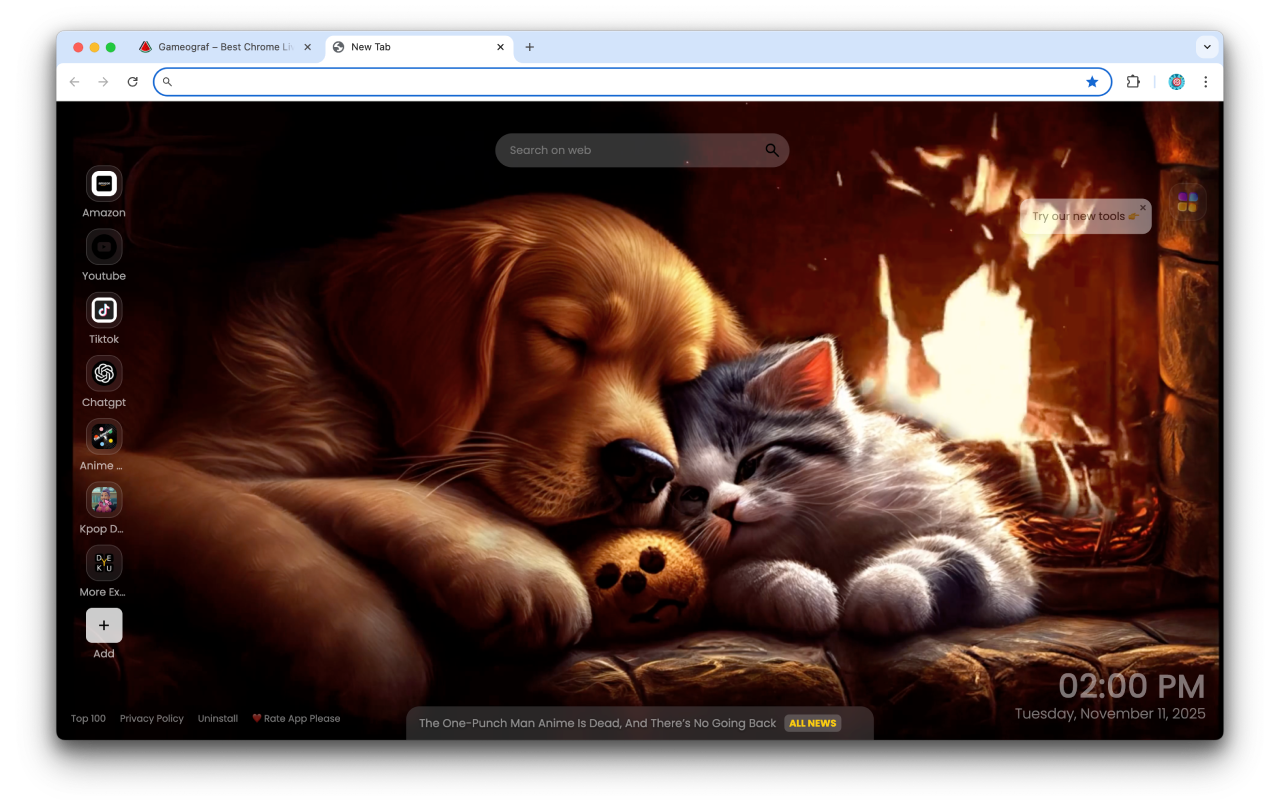Image resolution: width=1280 pixels, height=800 pixels.
Task: Close the New Tab tab
Action: [501, 47]
